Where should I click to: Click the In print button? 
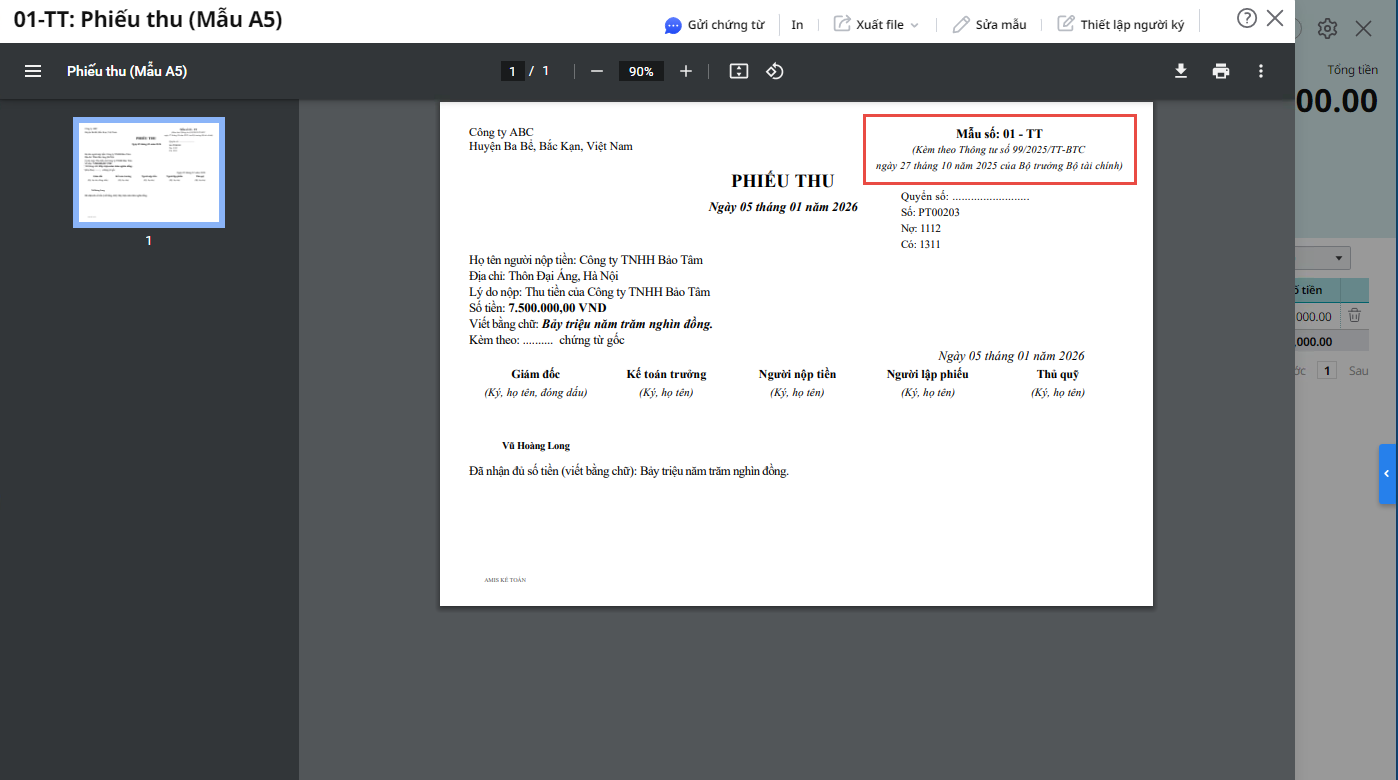[x=797, y=24]
